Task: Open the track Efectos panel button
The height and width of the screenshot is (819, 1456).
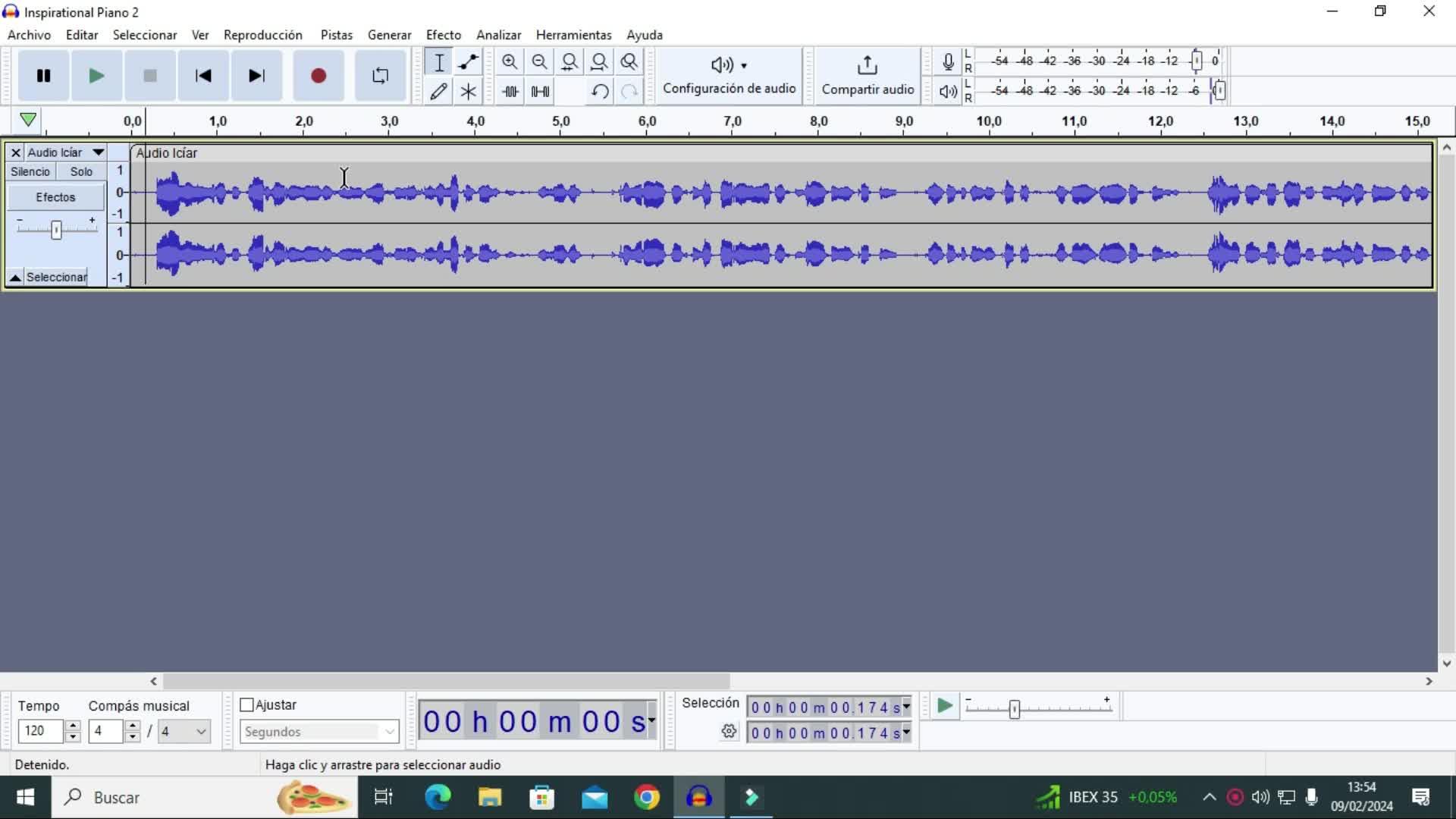Action: (x=55, y=197)
